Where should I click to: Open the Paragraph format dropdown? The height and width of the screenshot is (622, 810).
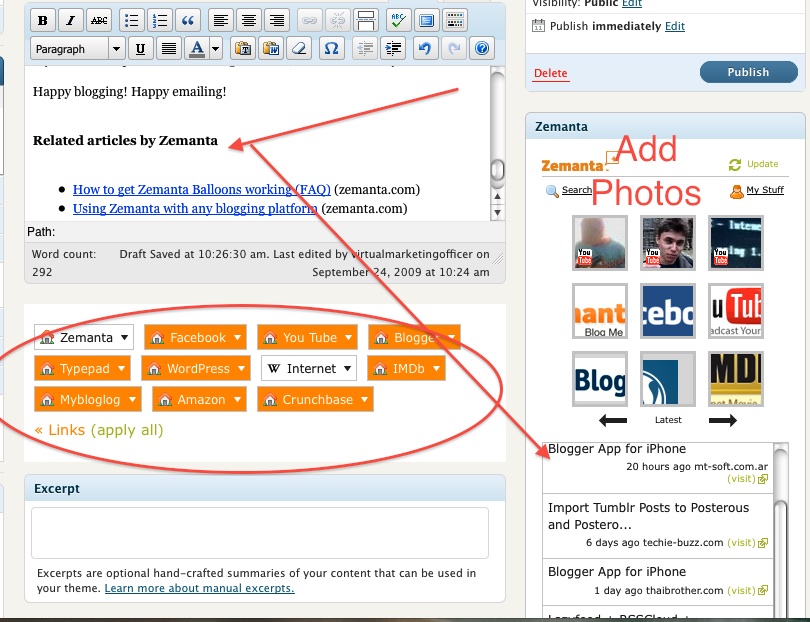point(77,49)
